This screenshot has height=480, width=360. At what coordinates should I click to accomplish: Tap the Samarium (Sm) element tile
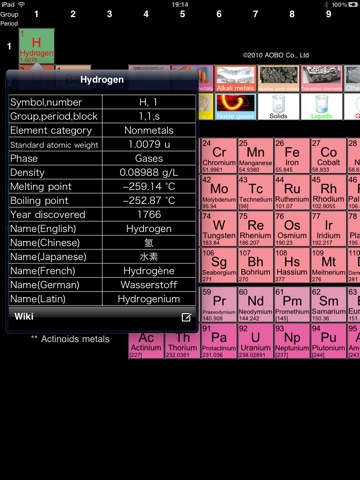click(328, 304)
